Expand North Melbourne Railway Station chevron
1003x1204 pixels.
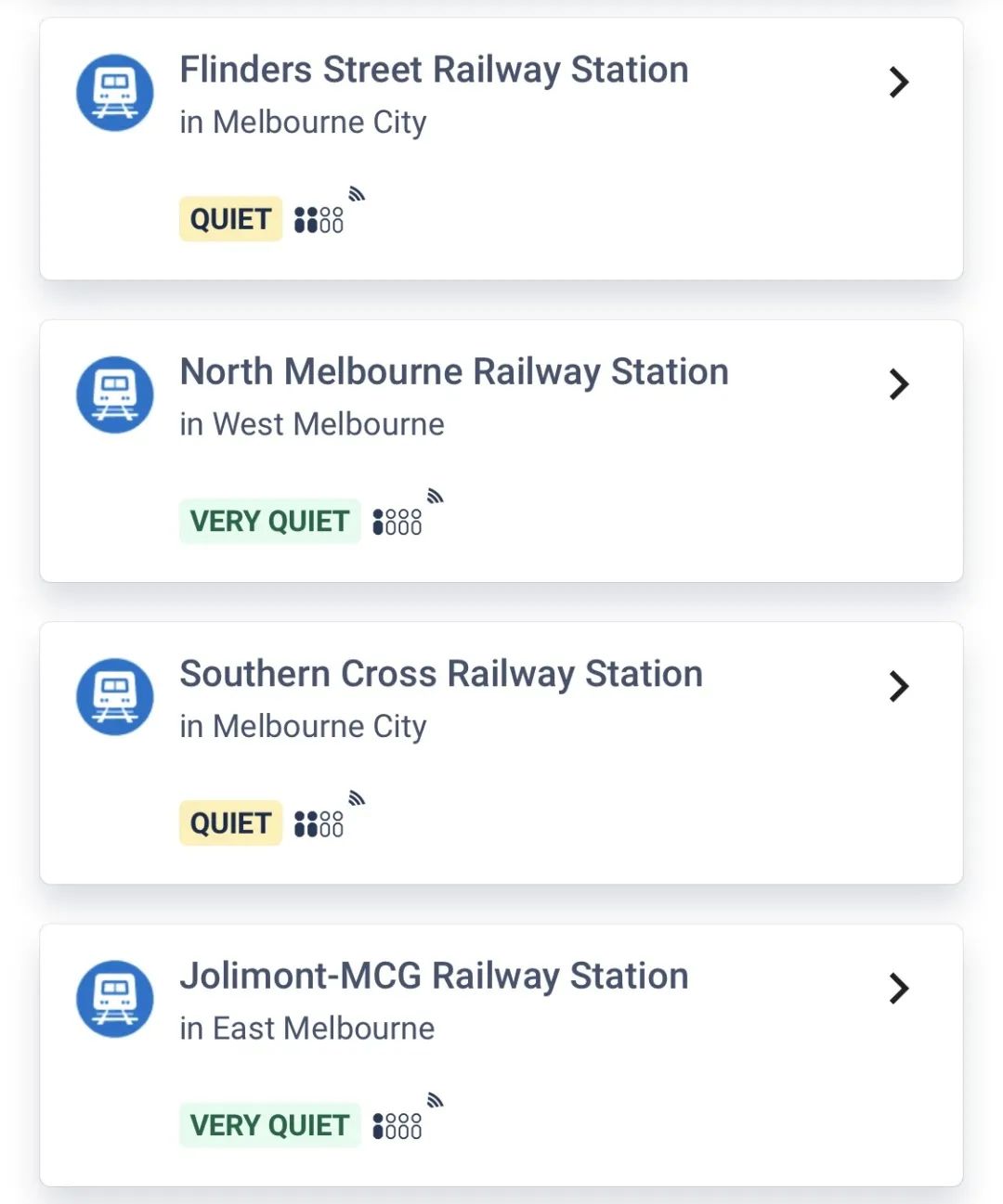(898, 383)
